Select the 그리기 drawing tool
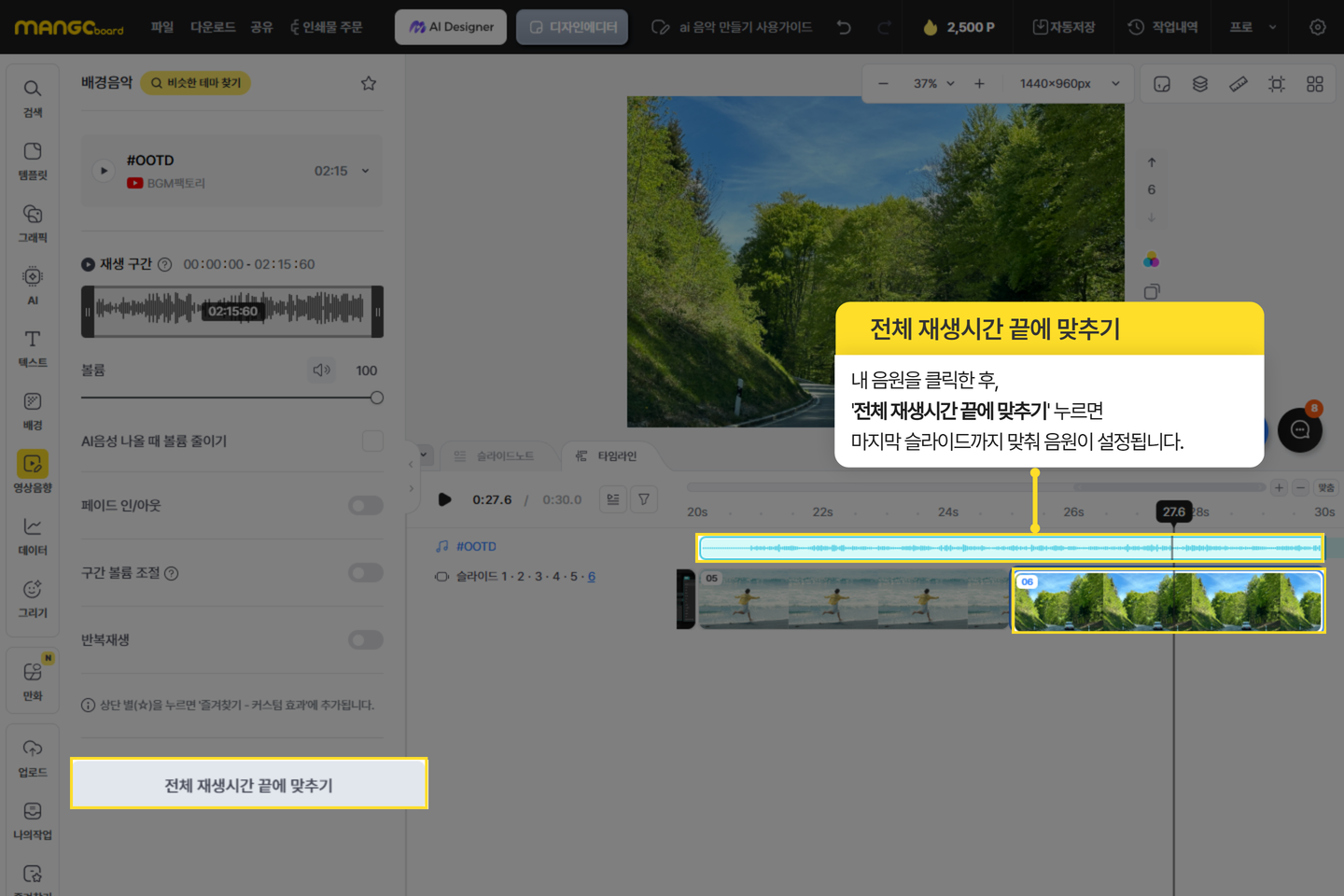 [x=33, y=598]
